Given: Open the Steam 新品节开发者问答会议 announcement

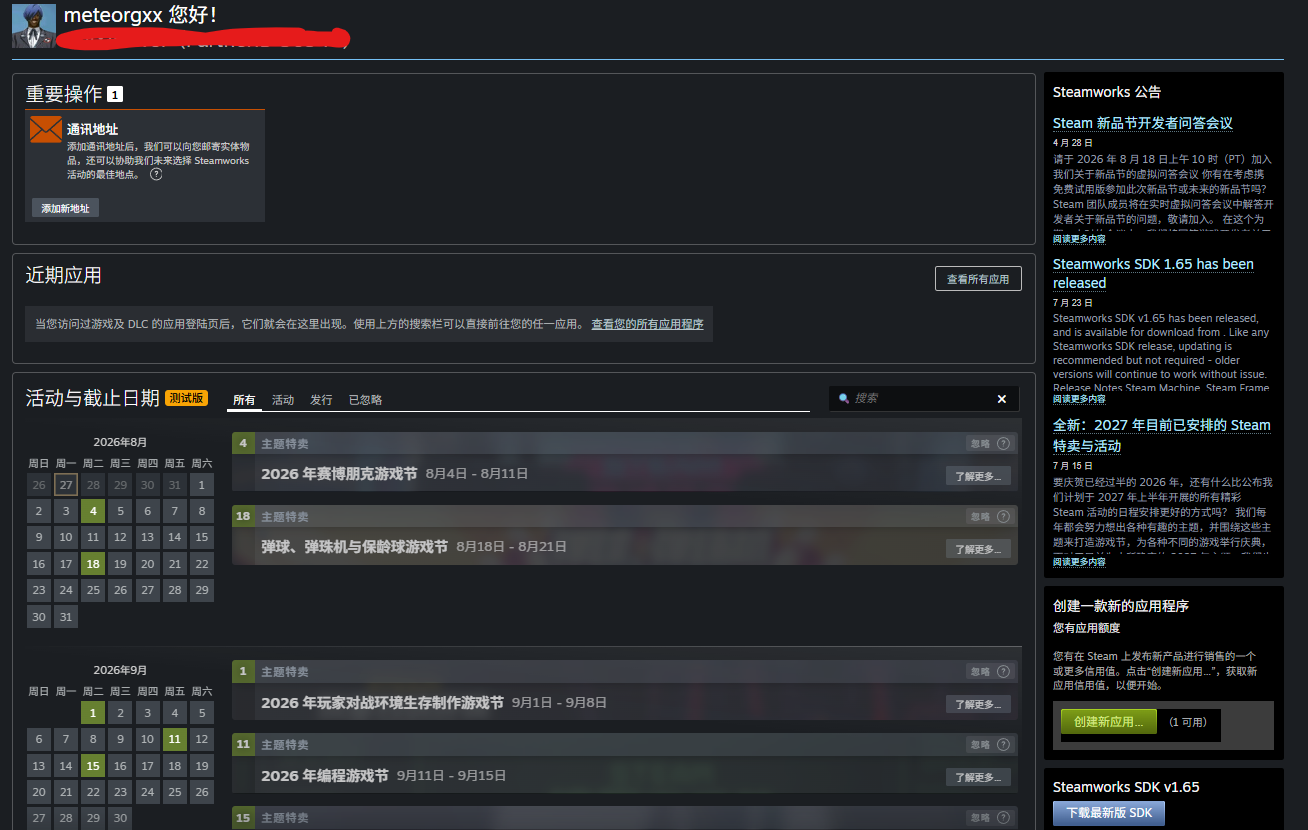Looking at the screenshot, I should 1143,123.
